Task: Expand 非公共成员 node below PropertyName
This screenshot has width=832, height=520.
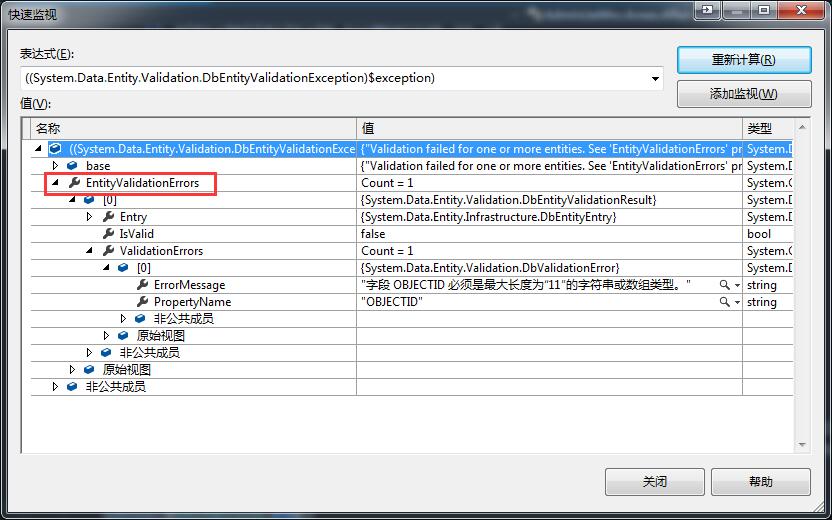Action: click(123, 318)
